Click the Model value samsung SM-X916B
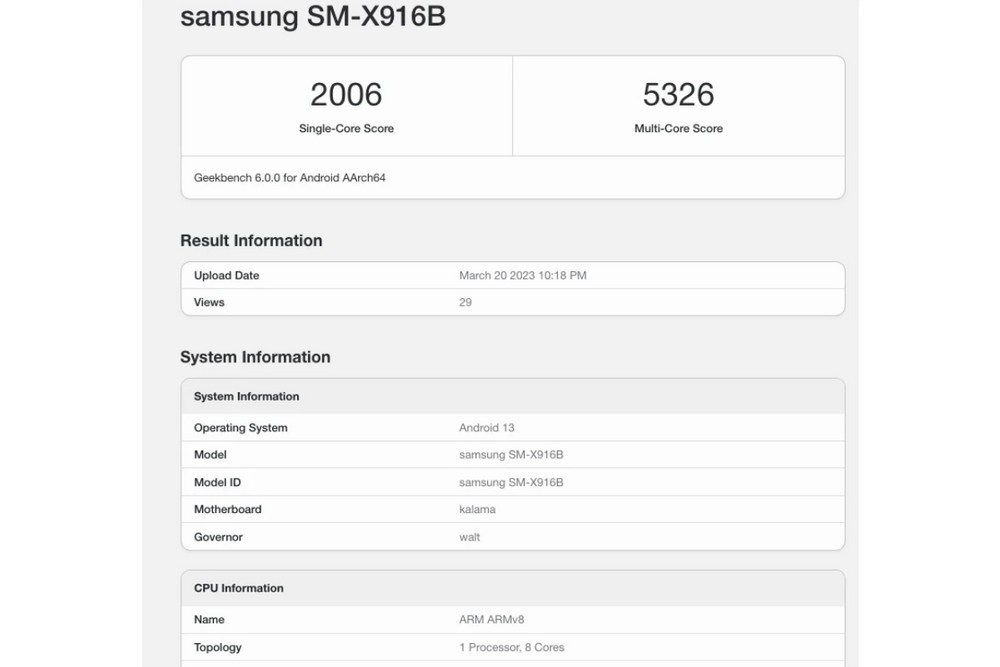 pos(511,455)
